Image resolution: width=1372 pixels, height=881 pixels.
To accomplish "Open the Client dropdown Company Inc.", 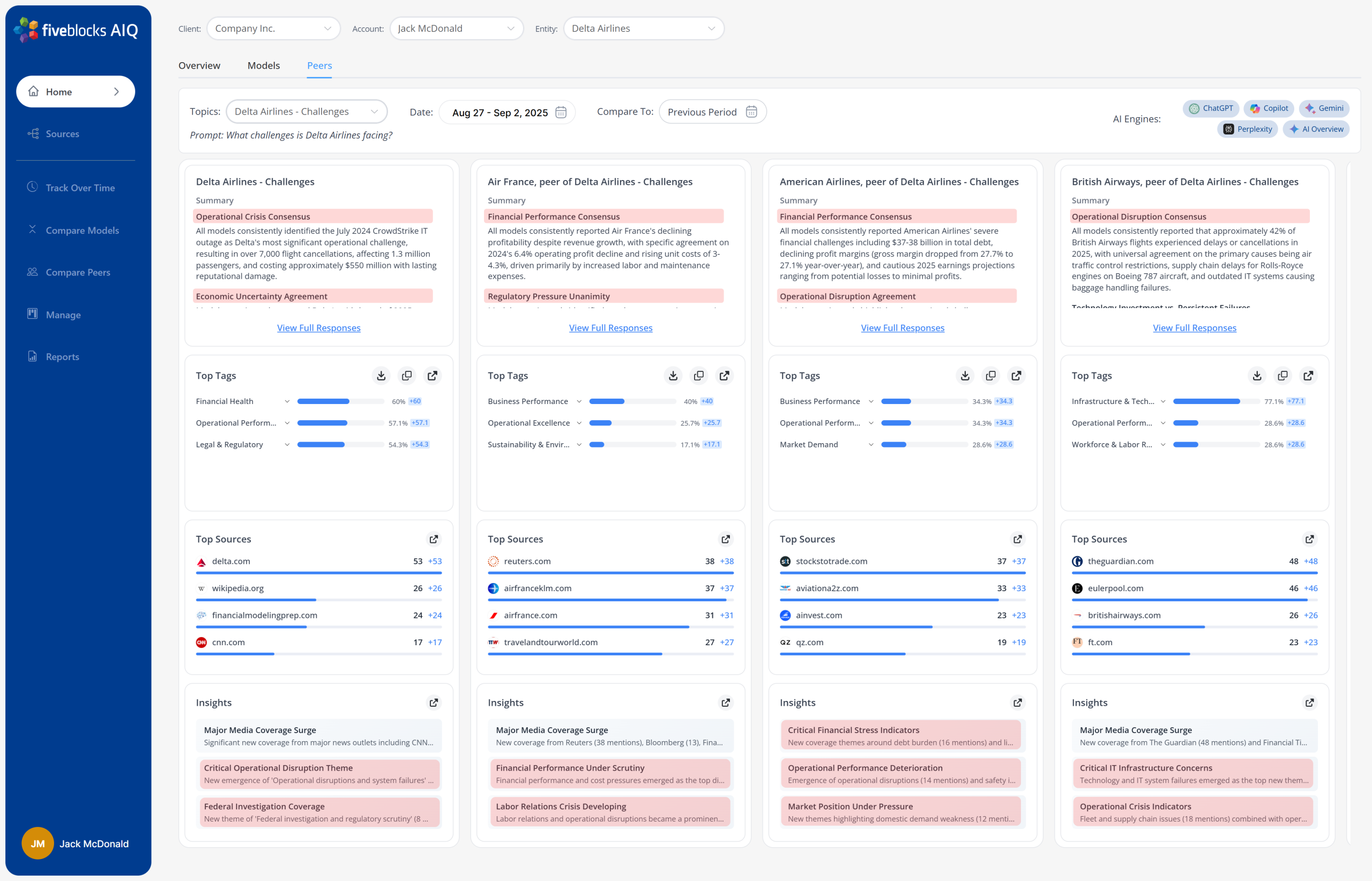I will click(273, 28).
